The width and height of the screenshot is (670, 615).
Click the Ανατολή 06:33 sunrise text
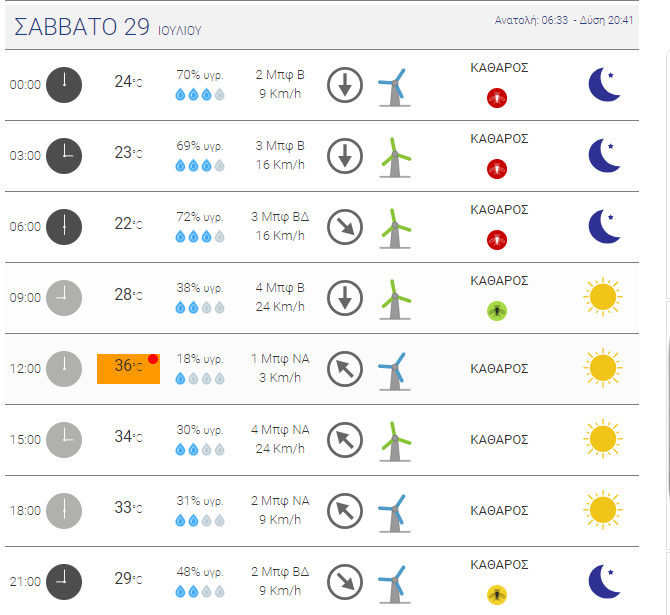click(x=531, y=21)
